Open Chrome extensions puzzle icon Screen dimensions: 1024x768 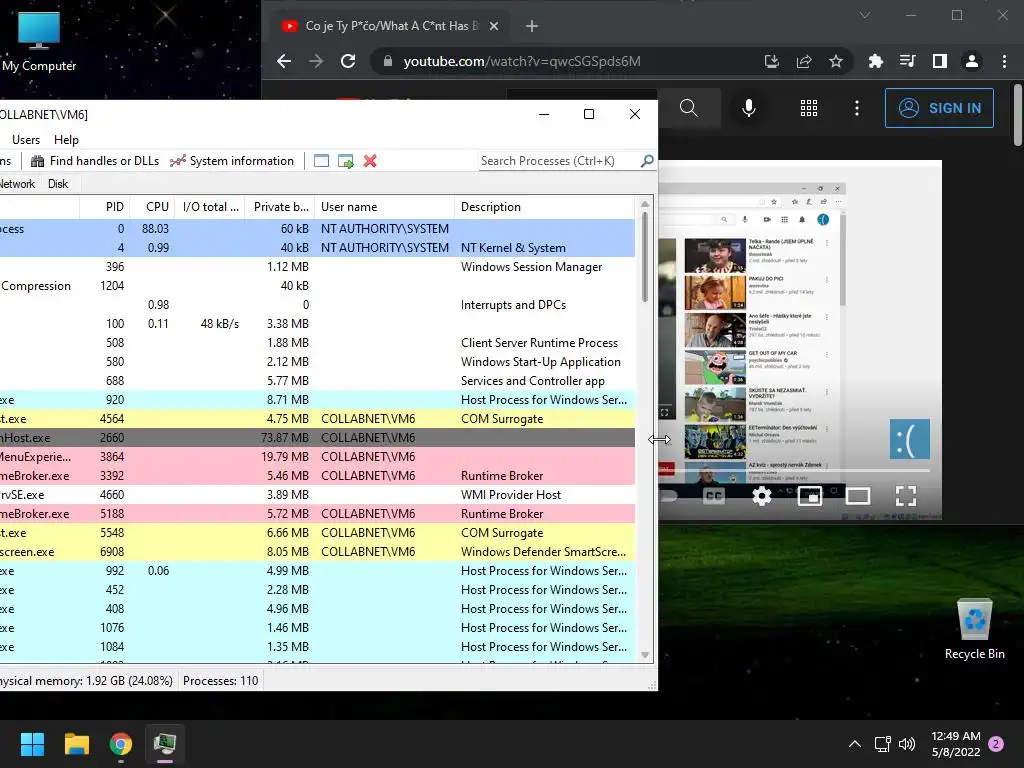pyautogui.click(x=875, y=61)
